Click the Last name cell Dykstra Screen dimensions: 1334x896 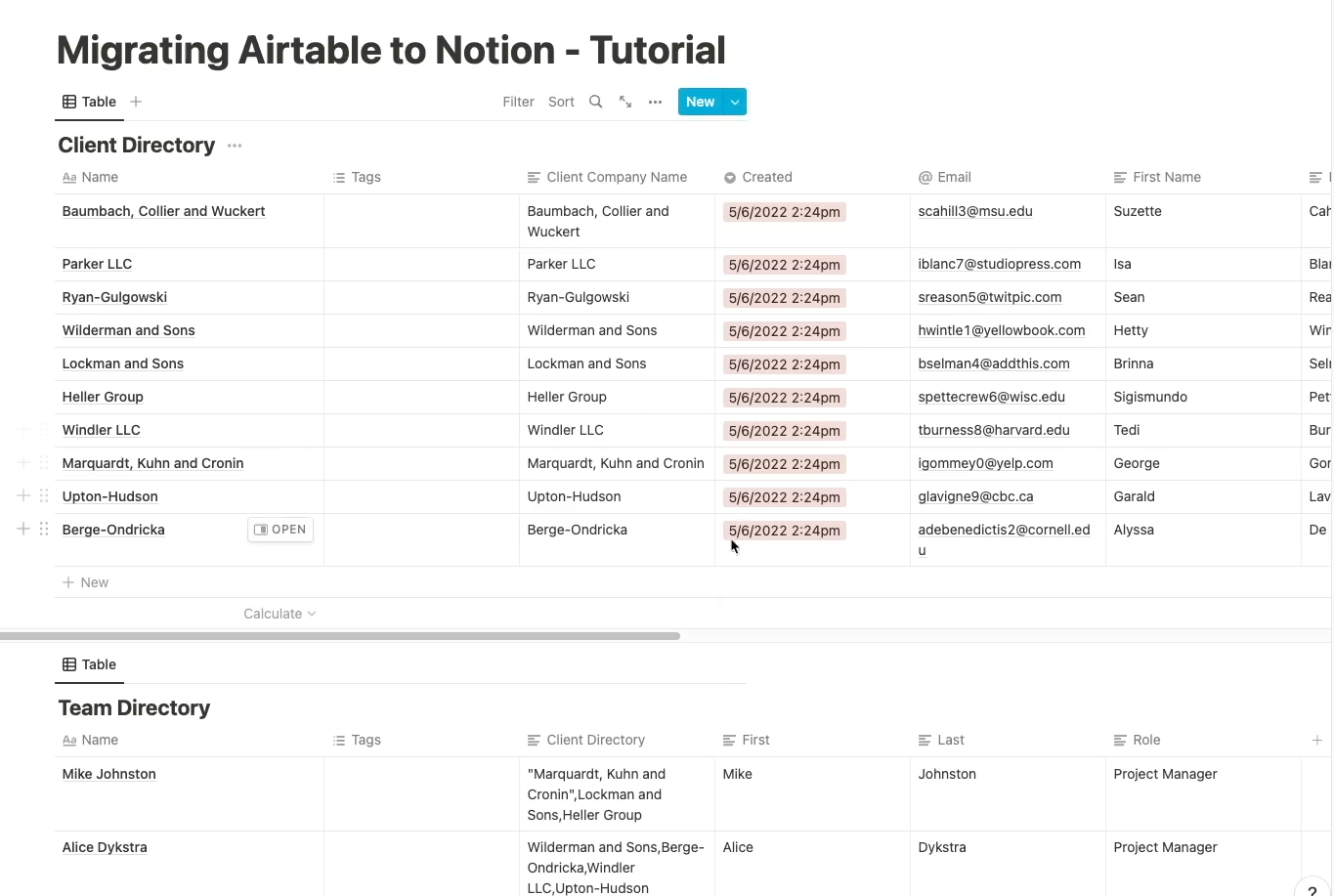pos(1009,864)
